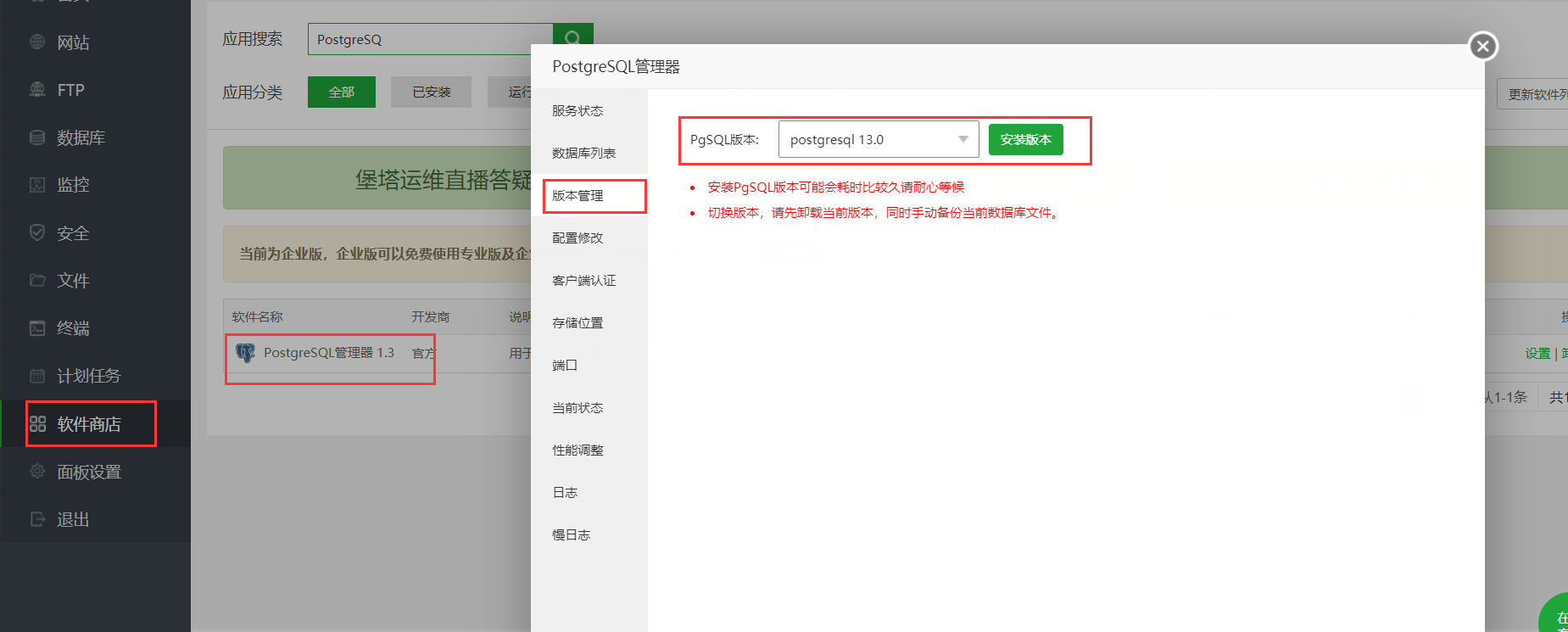The height and width of the screenshot is (632, 1568).
Task: Click the grid icon beside 软件商店
Action: click(x=37, y=423)
